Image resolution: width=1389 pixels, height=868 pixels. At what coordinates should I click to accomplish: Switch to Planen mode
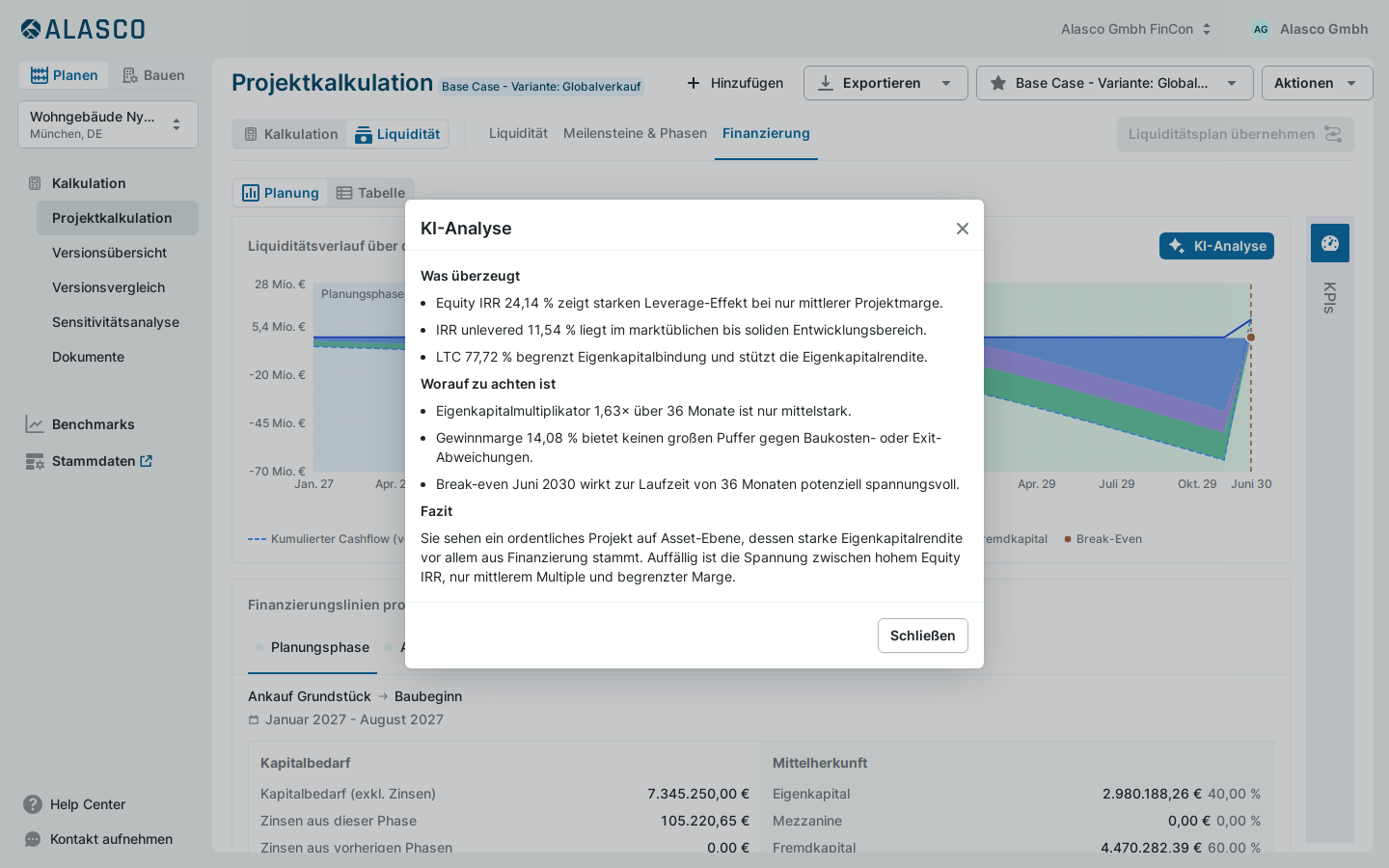click(64, 75)
